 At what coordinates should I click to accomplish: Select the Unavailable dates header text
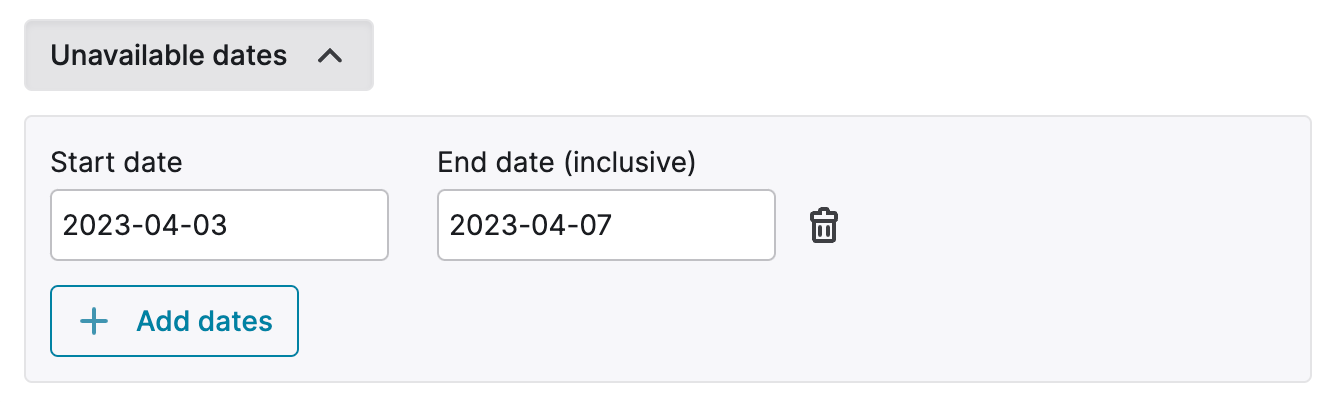[x=169, y=56]
